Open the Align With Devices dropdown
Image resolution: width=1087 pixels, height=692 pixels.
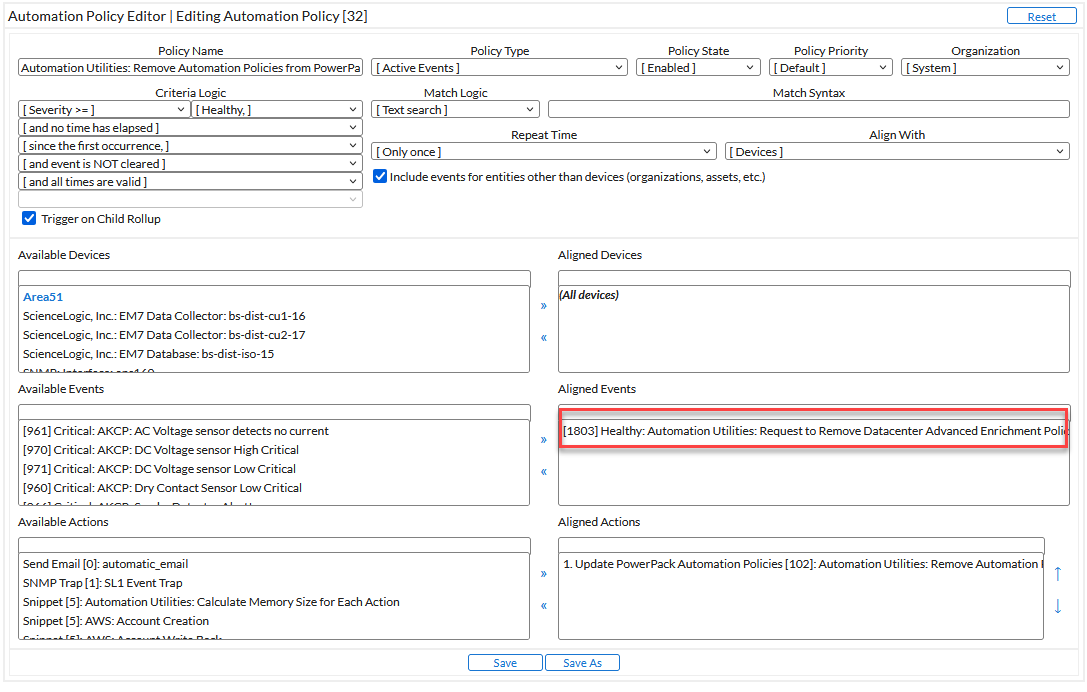897,152
